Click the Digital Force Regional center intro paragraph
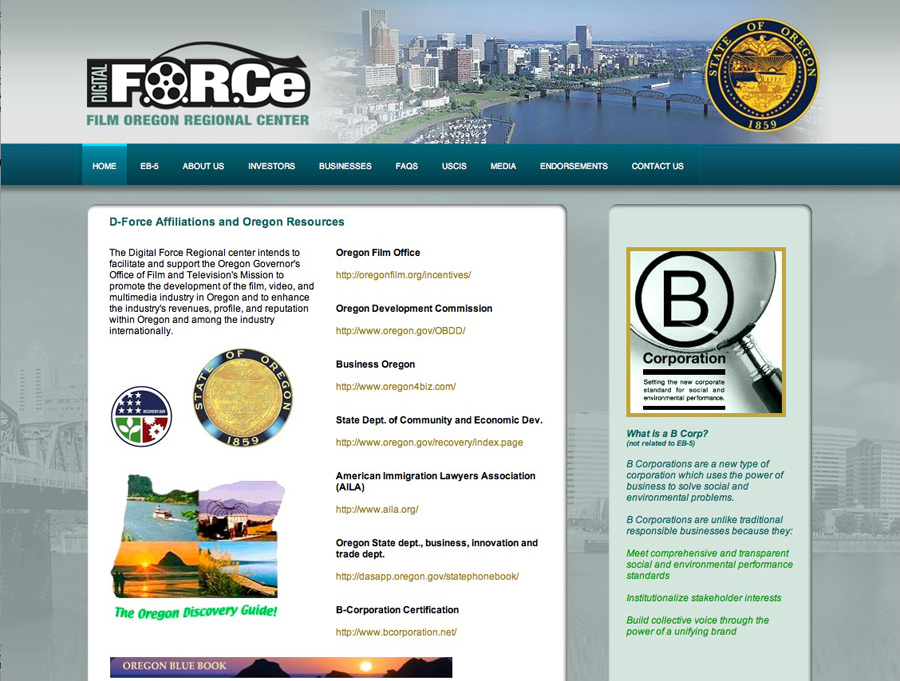The height and width of the screenshot is (681, 900). click(212, 292)
